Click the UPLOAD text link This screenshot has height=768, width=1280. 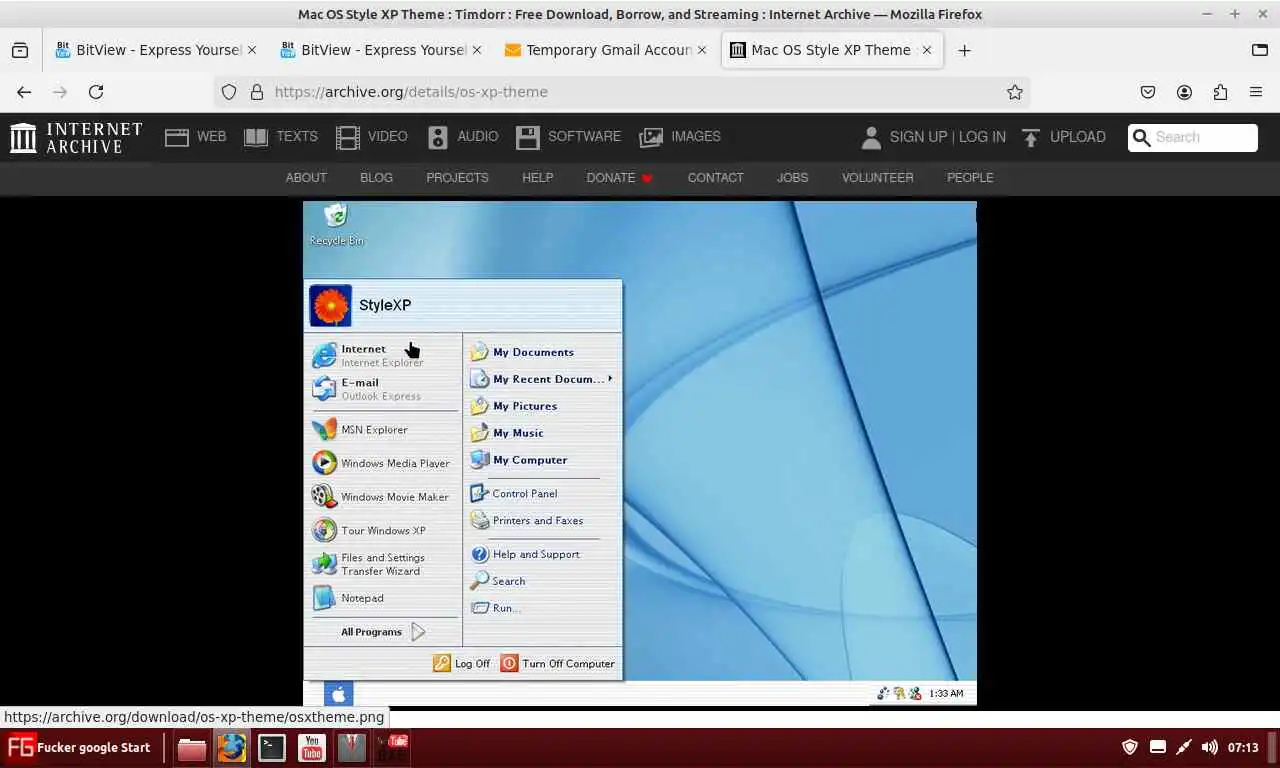[x=1078, y=137]
